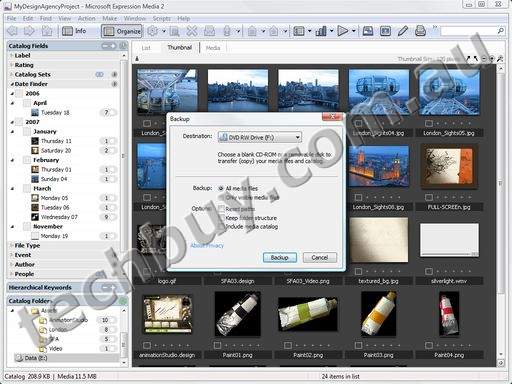512x384 pixels.
Task: Select the textured_bg.jpg thumbnail
Action: pos(379,240)
